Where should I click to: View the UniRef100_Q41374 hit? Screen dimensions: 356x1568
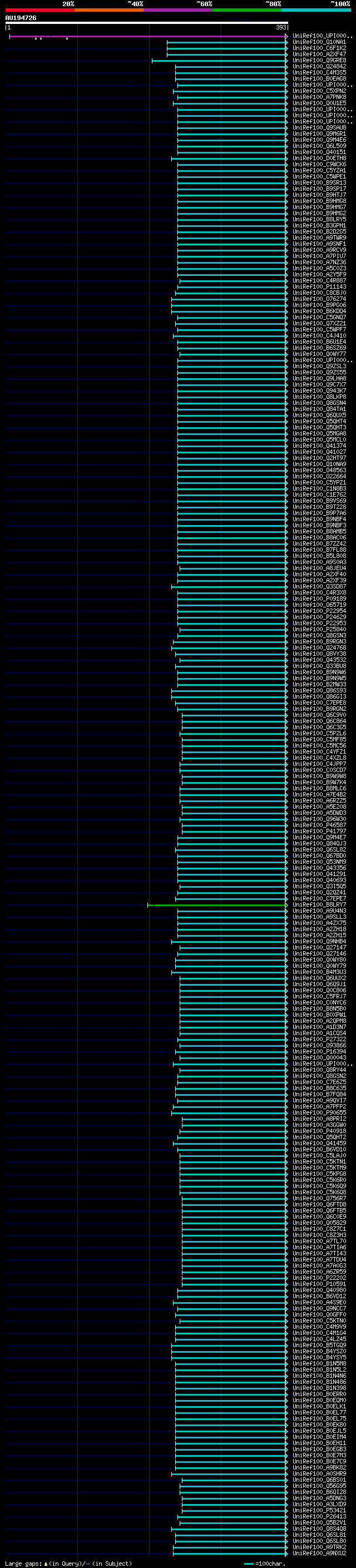(319, 446)
